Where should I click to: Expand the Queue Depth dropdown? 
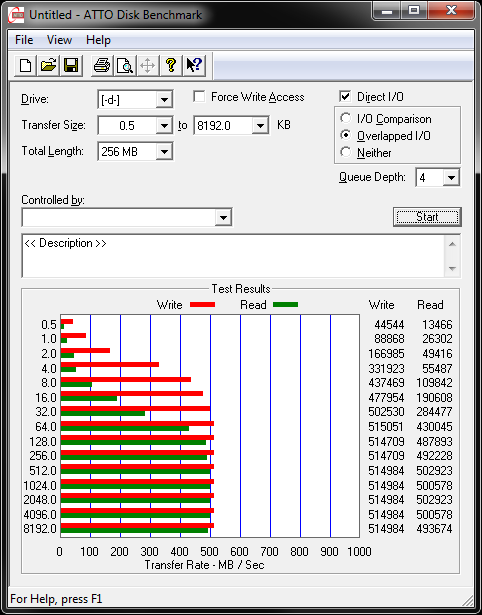451,178
